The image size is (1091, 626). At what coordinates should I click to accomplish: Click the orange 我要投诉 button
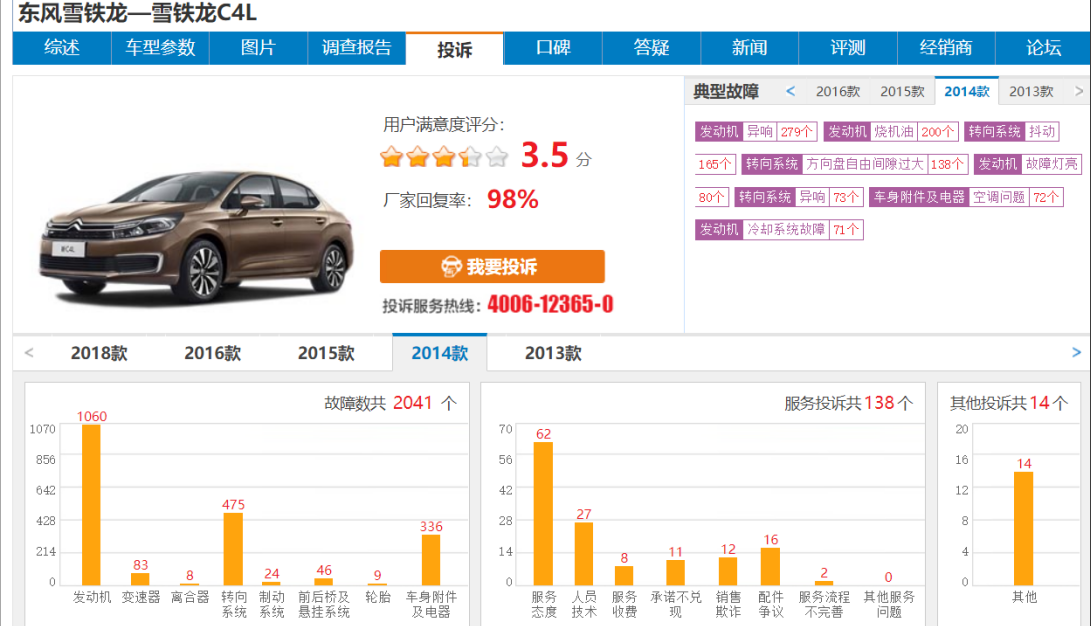(x=492, y=266)
